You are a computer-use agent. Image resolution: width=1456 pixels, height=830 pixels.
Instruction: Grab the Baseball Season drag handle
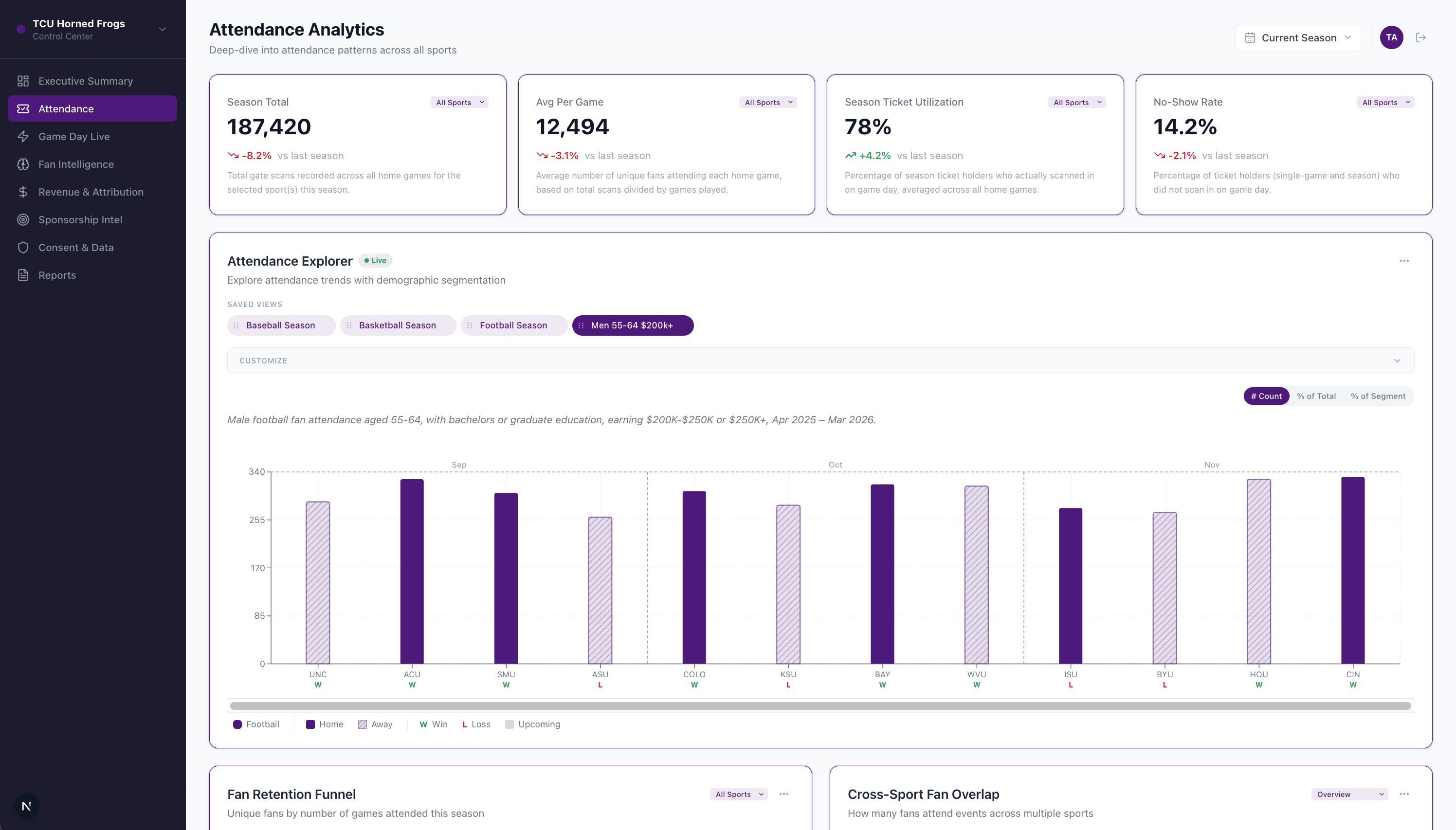236,325
